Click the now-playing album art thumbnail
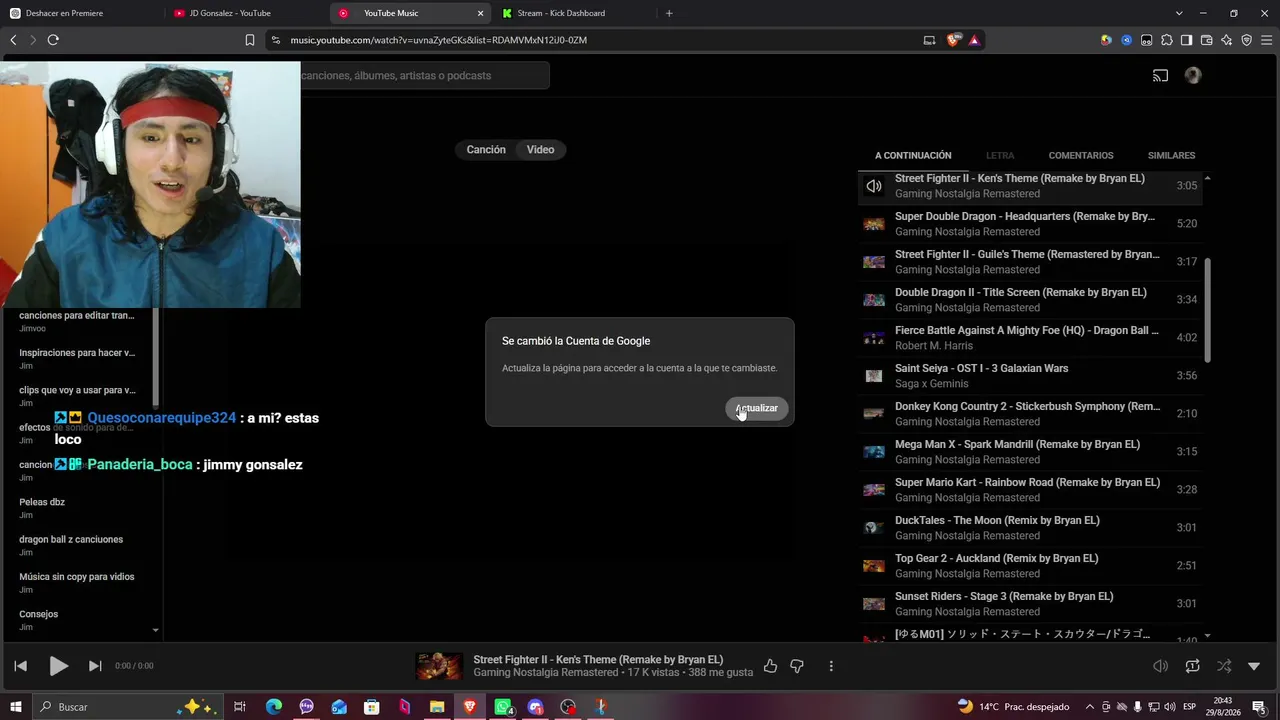Screen dimensions: 1280x720 click(x=439, y=666)
